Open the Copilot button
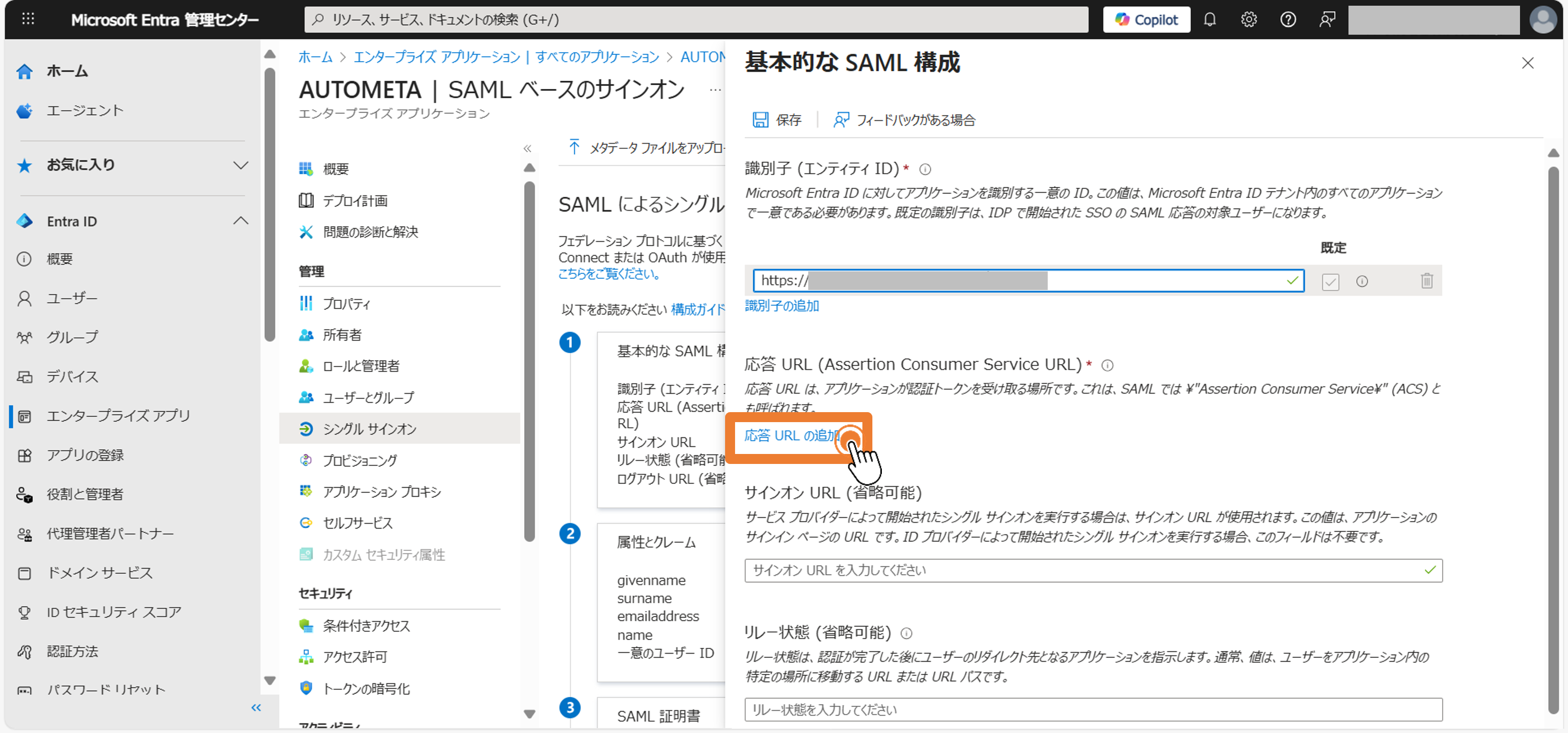 point(1146,19)
